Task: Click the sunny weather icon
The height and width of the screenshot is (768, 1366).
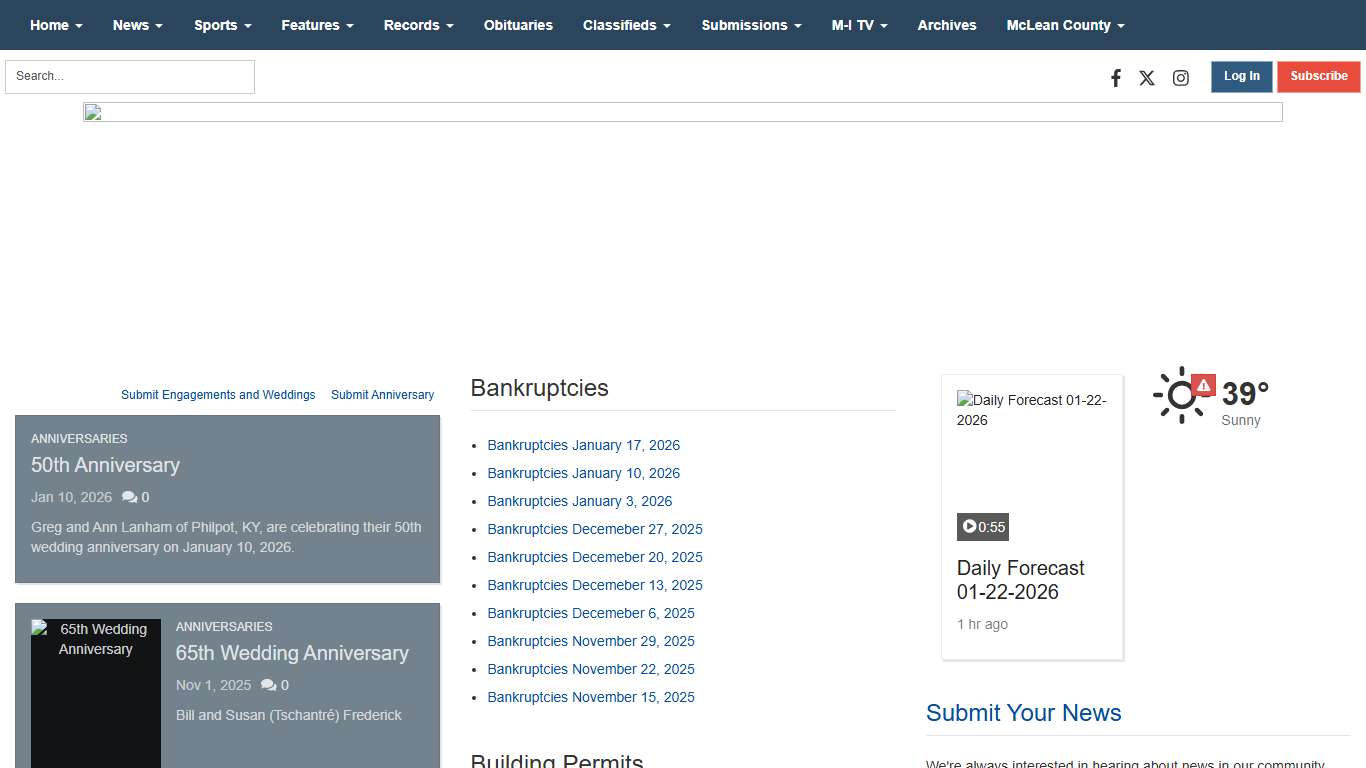Action: click(1181, 396)
